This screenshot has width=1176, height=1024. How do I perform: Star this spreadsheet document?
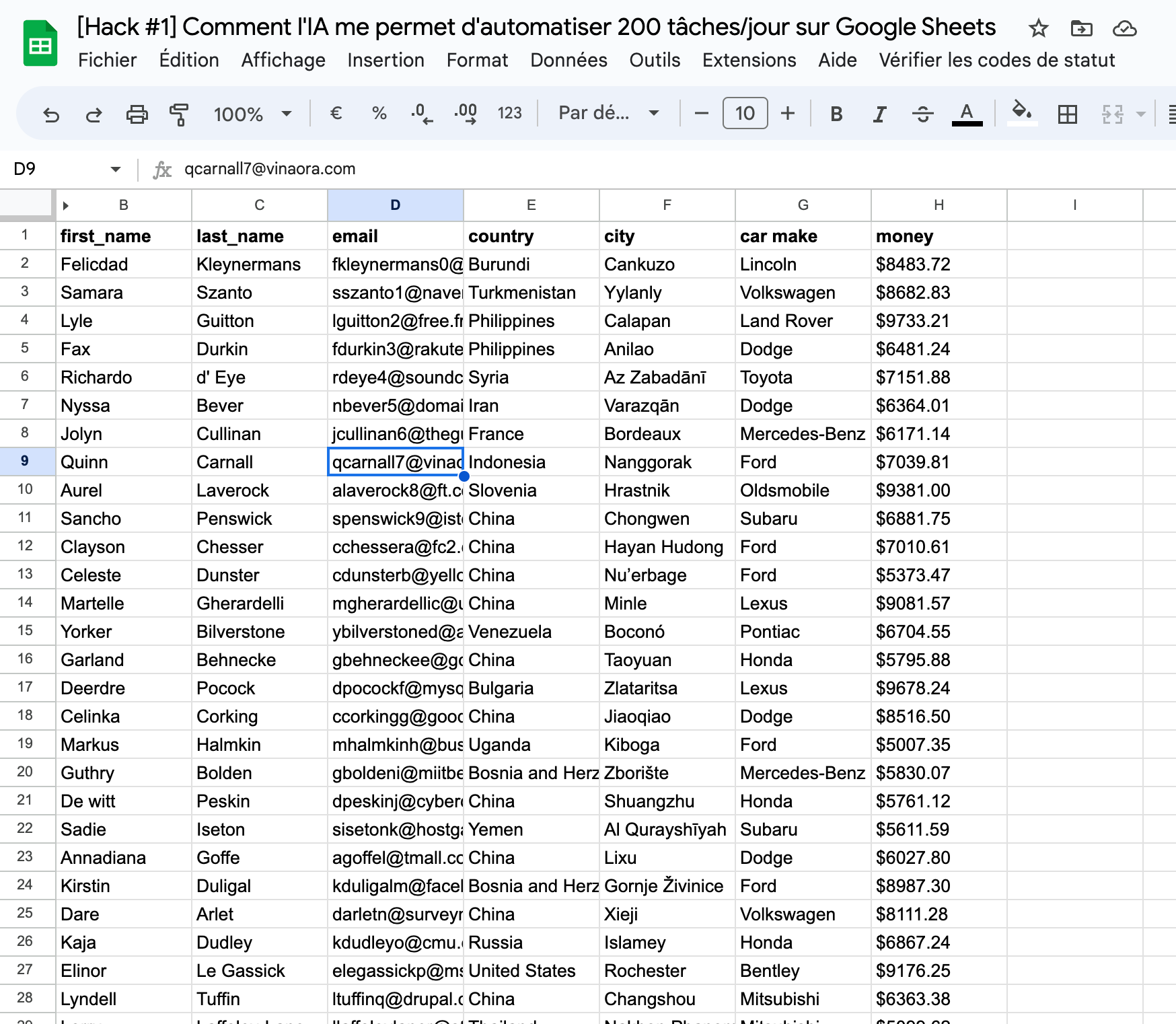pos(1038,28)
